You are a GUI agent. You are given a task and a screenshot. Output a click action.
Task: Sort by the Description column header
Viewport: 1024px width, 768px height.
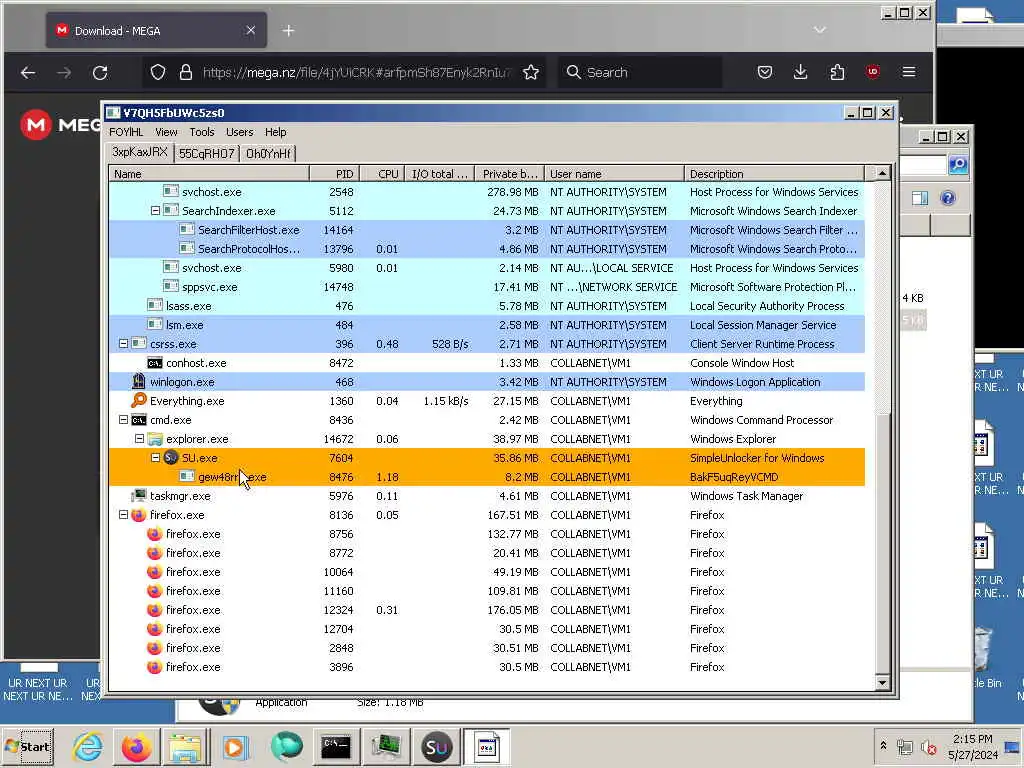(775, 174)
